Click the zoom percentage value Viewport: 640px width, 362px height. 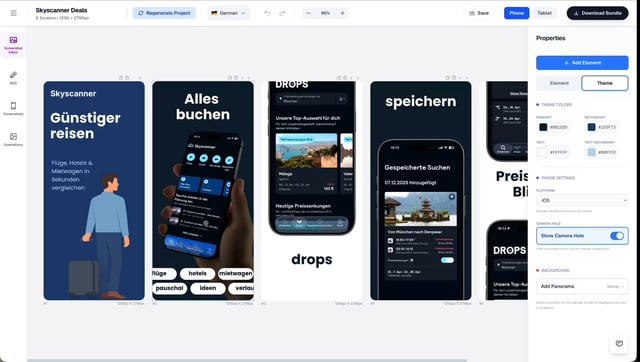click(x=325, y=13)
